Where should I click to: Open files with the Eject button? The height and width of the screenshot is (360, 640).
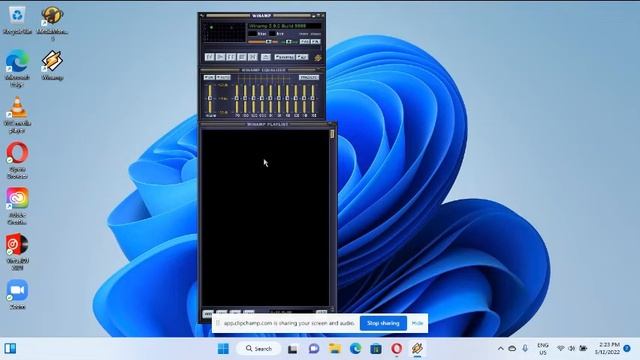tap(266, 57)
